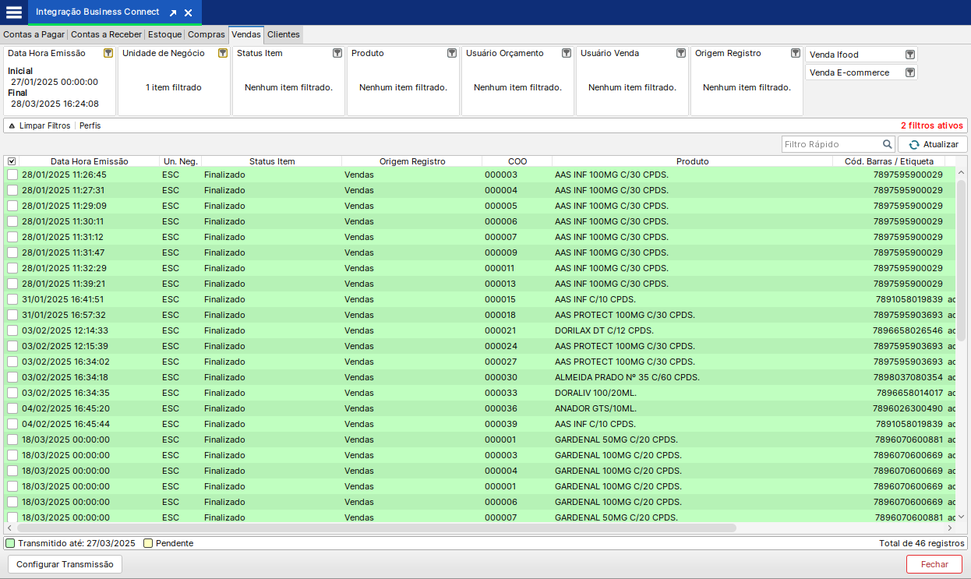Toggle the select-all checkbox in table header
The width and height of the screenshot is (971, 579).
12,161
